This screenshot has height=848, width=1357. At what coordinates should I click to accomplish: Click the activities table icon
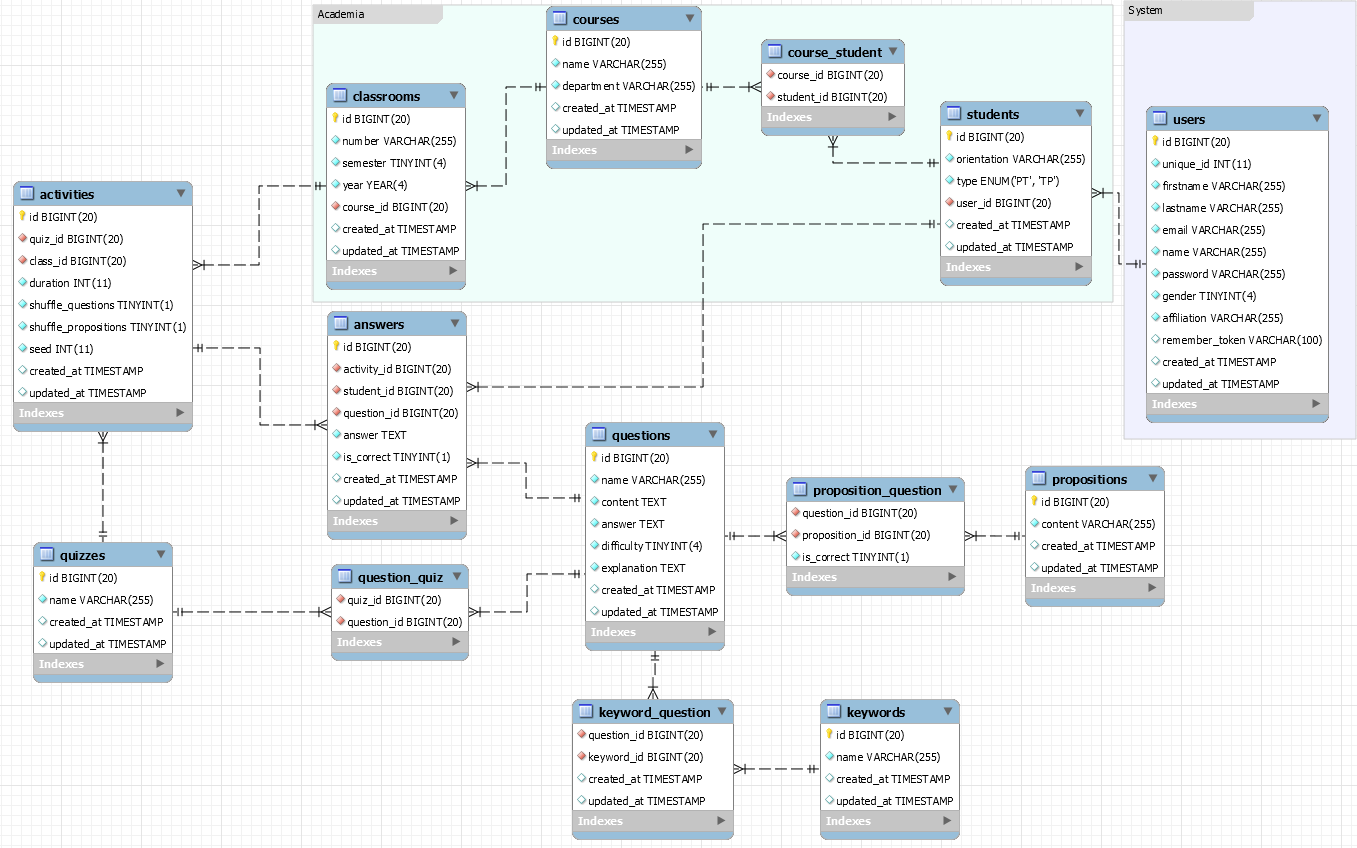tap(26, 194)
